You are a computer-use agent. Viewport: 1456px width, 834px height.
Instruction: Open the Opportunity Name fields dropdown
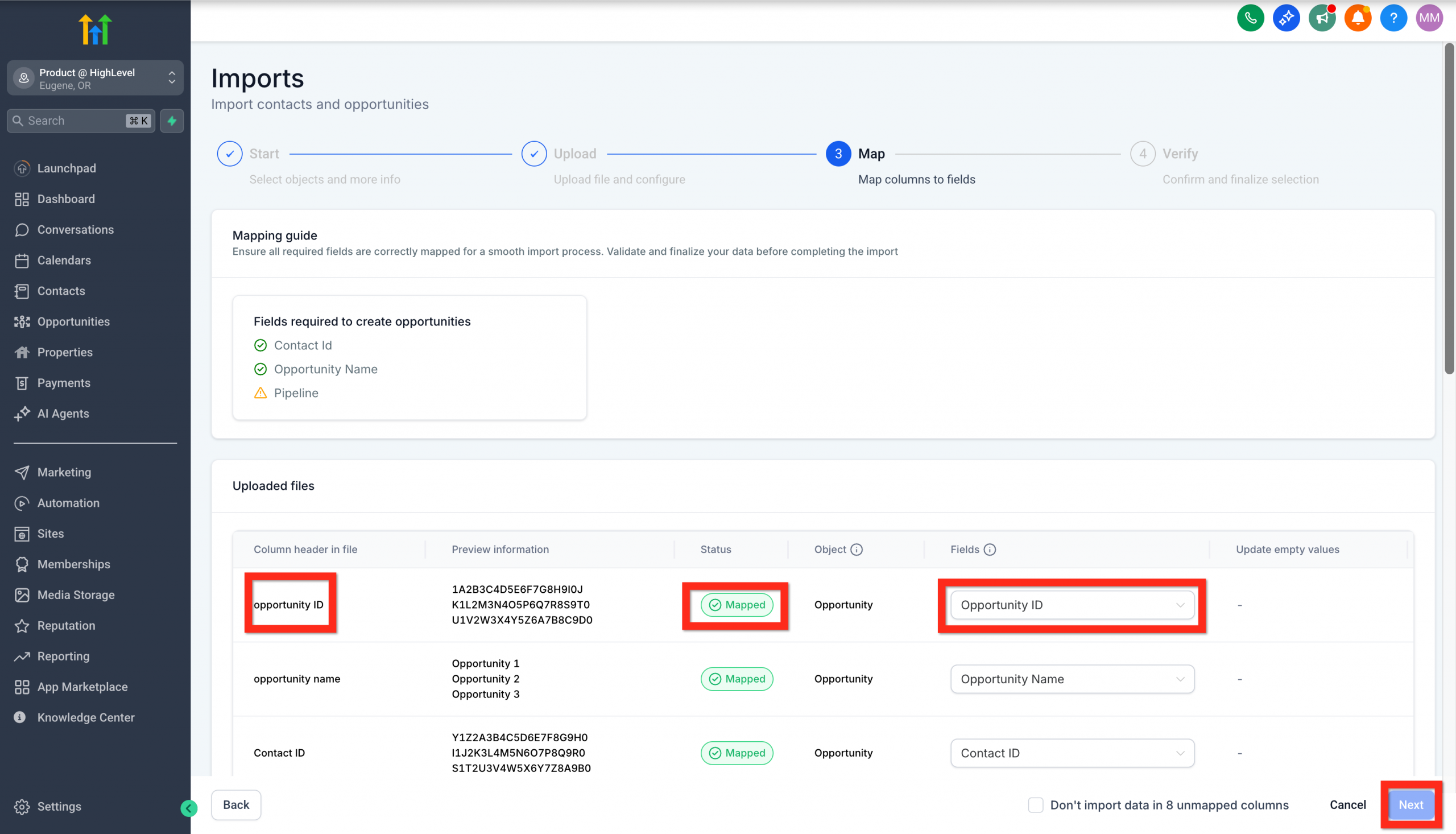(1072, 679)
